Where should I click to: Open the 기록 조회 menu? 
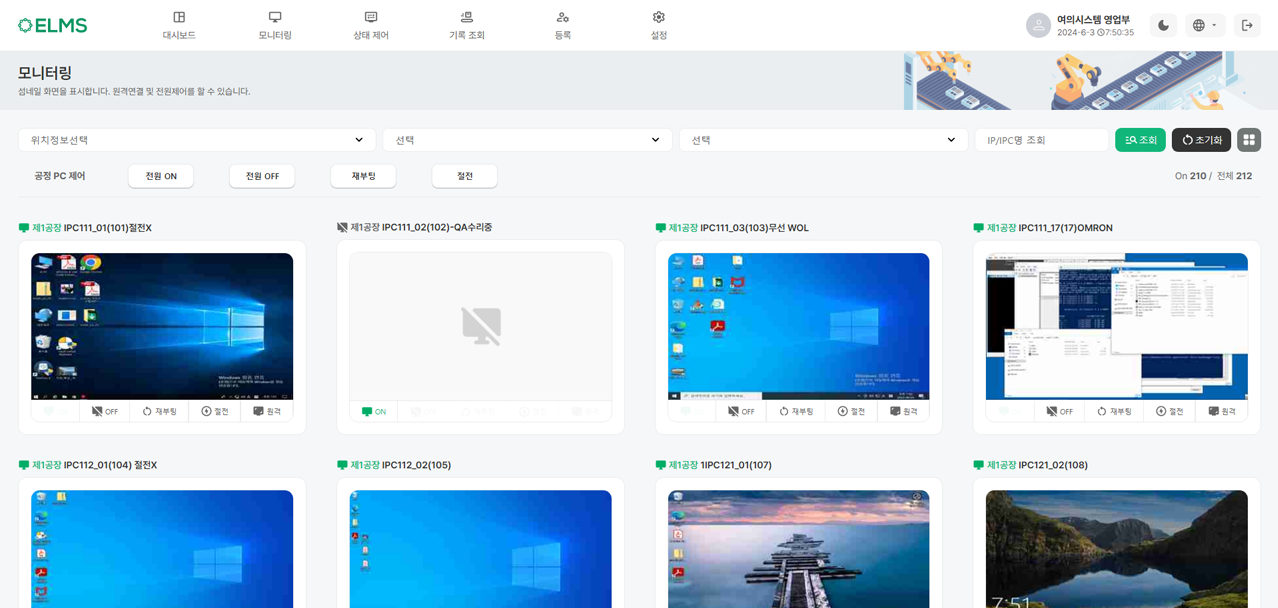pyautogui.click(x=467, y=26)
